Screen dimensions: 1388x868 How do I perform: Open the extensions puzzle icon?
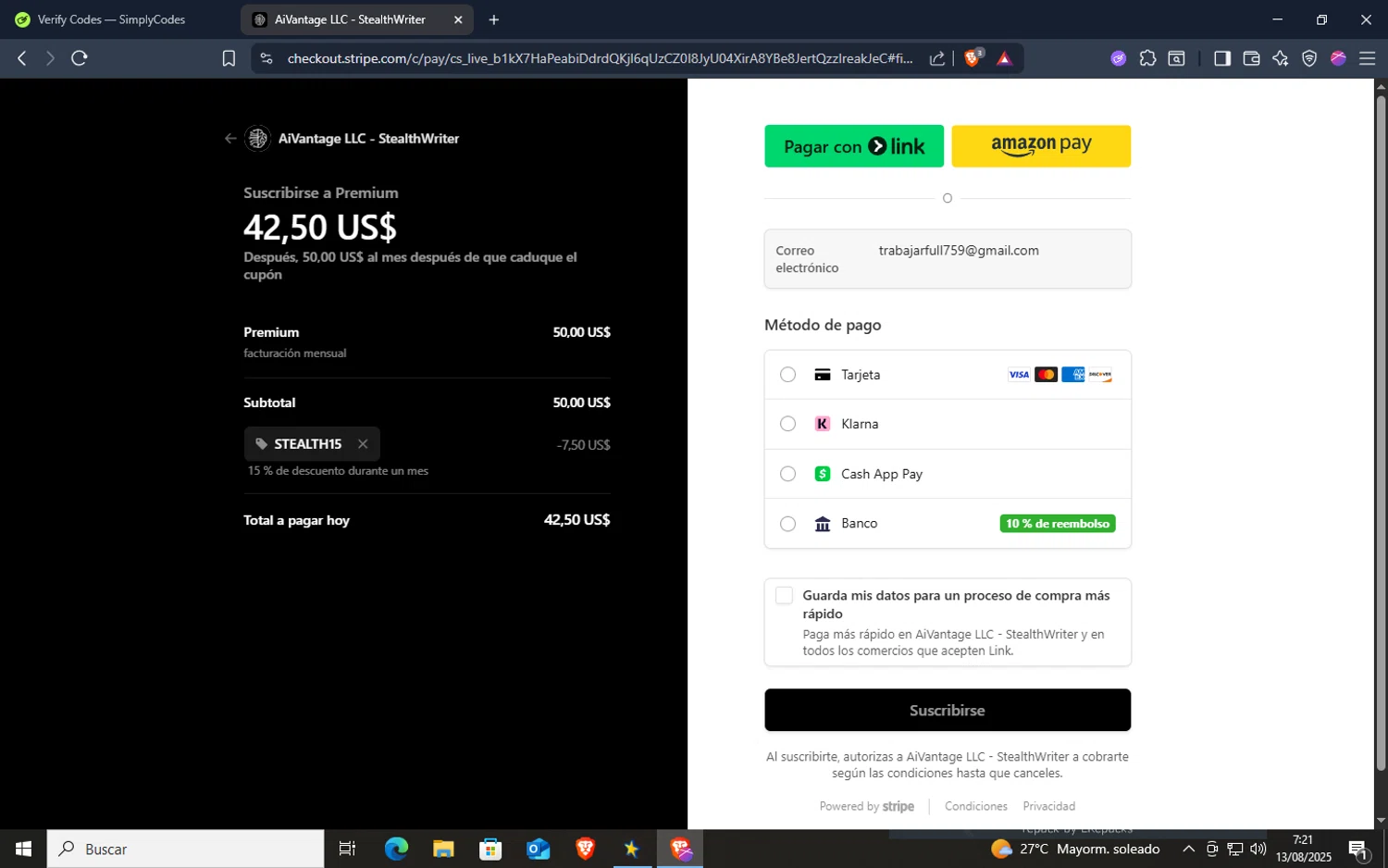click(x=1147, y=58)
